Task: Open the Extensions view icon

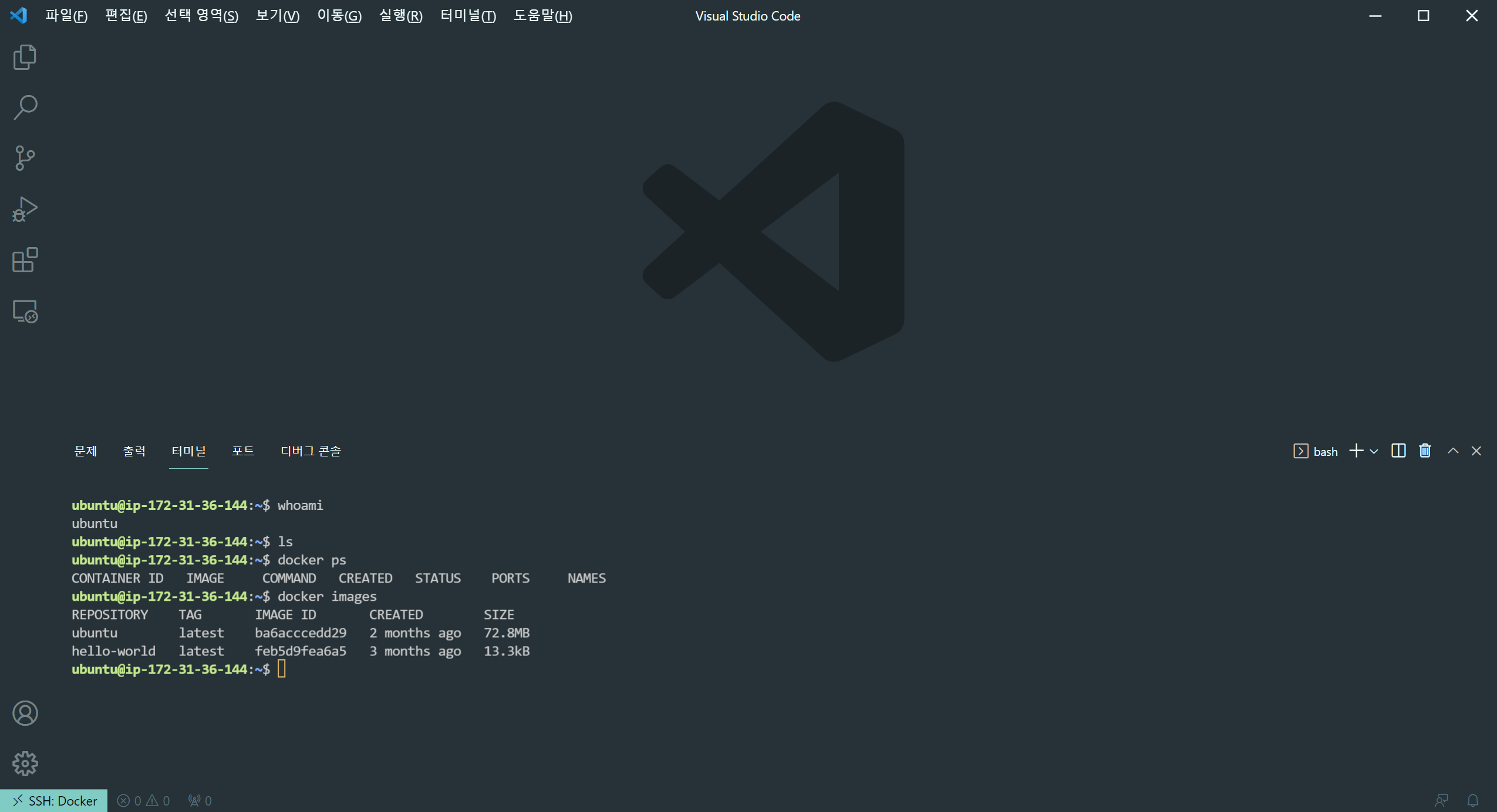Action: (25, 260)
